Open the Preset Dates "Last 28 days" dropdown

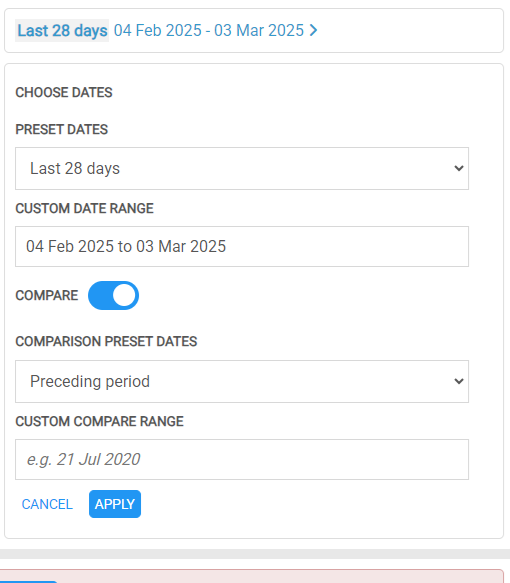[242, 168]
